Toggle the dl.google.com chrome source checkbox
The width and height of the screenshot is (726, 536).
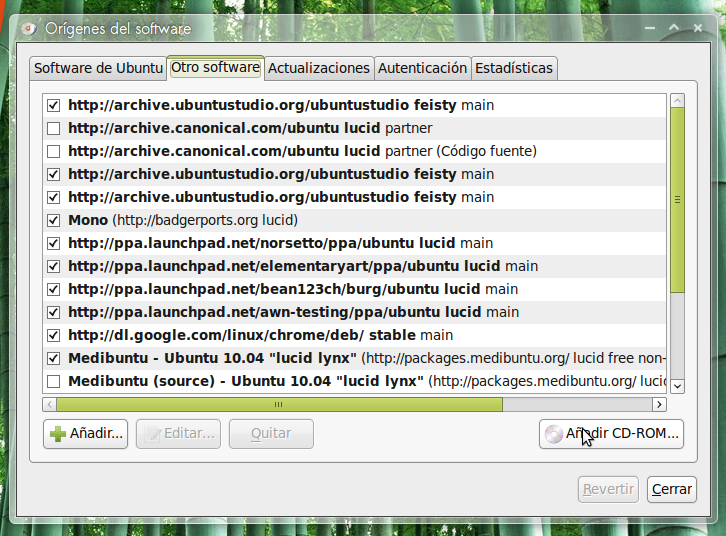pyautogui.click(x=54, y=336)
